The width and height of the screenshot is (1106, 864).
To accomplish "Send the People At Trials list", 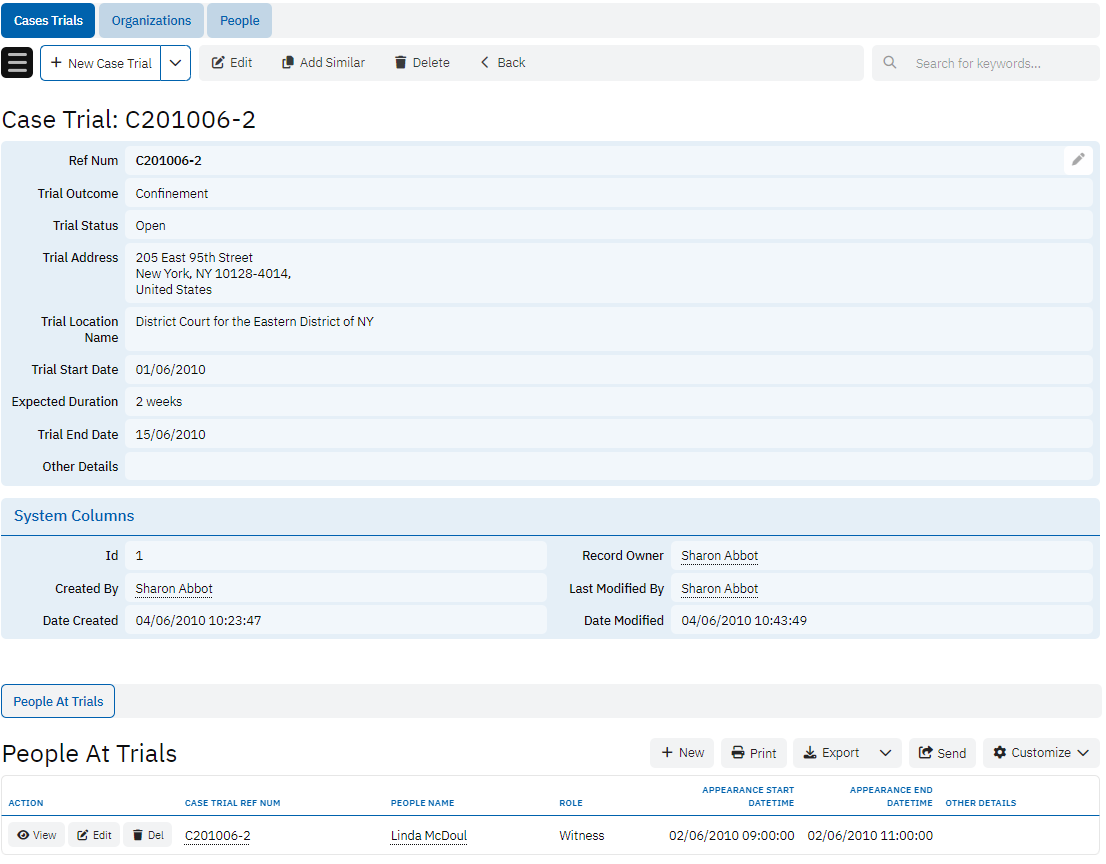I will (942, 753).
